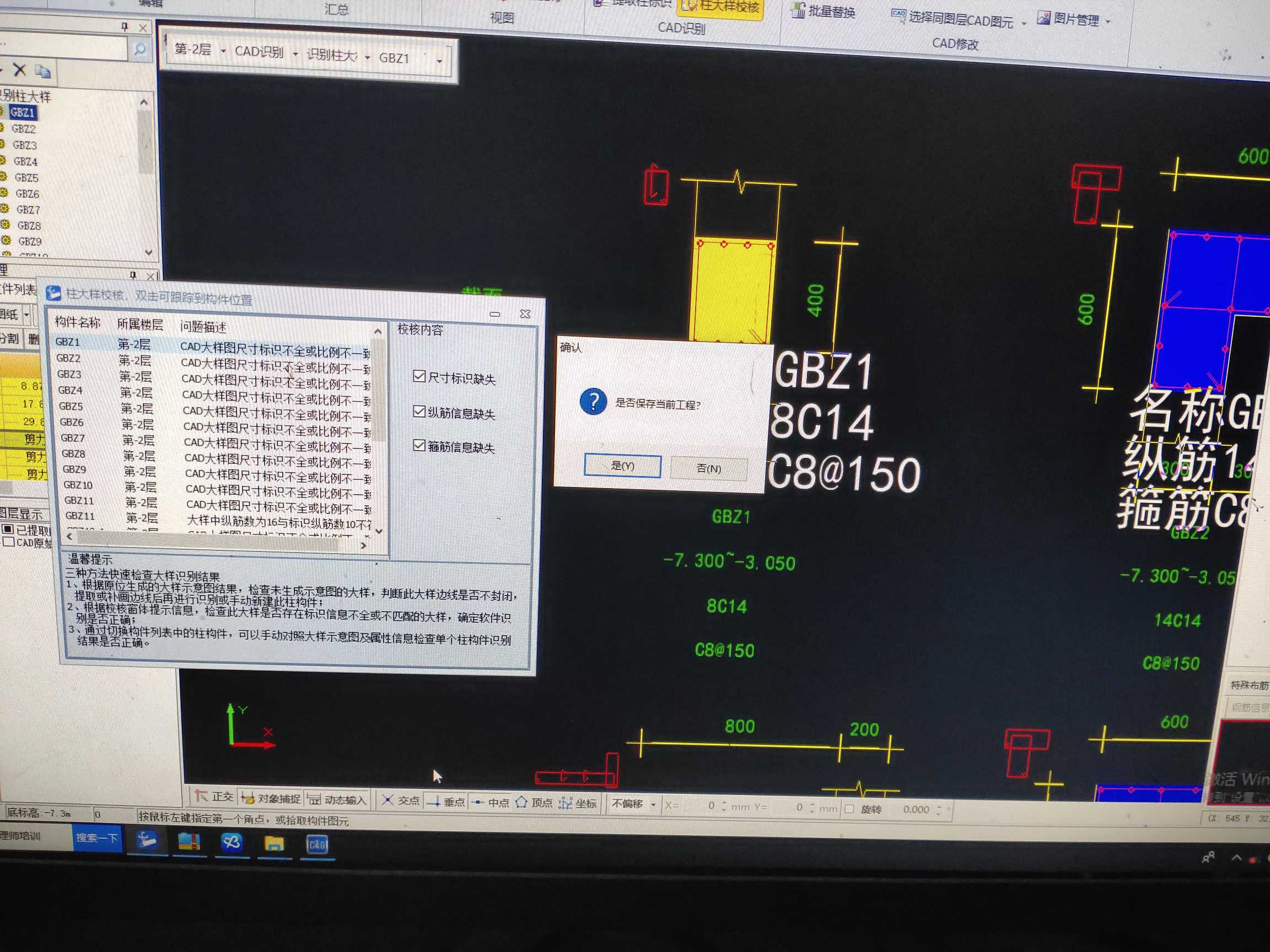The width and height of the screenshot is (1270, 952).
Task: Select GBZ7 in the component tree
Action: 28,210
